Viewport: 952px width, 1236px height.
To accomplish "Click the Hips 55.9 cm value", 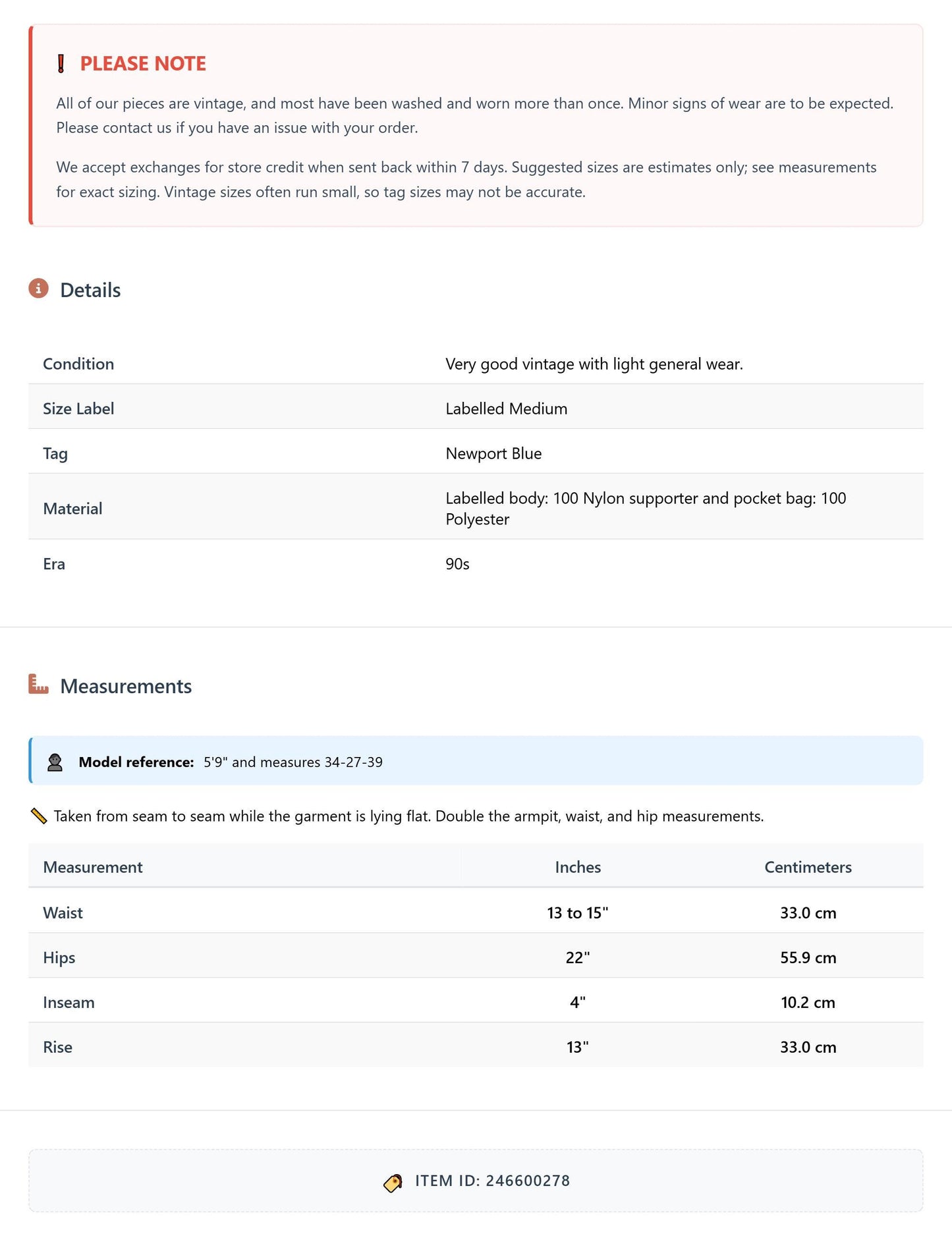I will pos(808,957).
